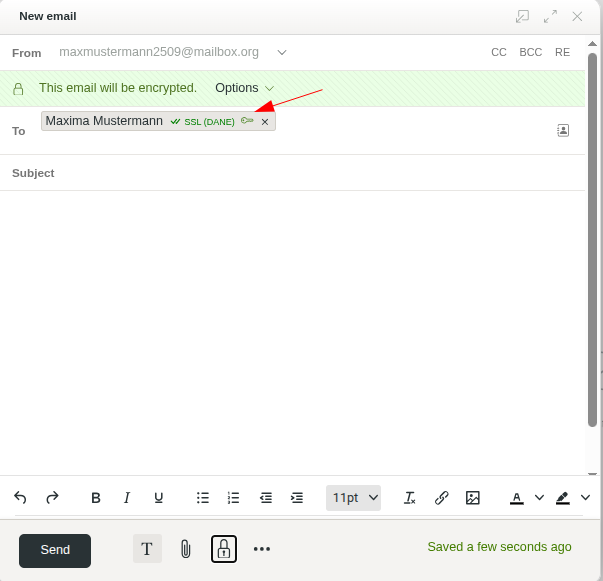Toggle italic text formatting
Screen dimensions: 603x581
click(127, 497)
